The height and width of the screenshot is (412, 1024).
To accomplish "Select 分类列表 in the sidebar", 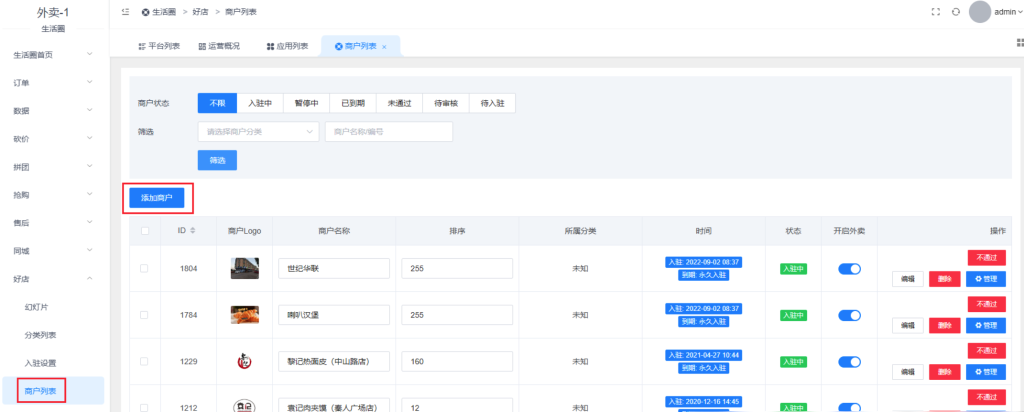I will 40,335.
